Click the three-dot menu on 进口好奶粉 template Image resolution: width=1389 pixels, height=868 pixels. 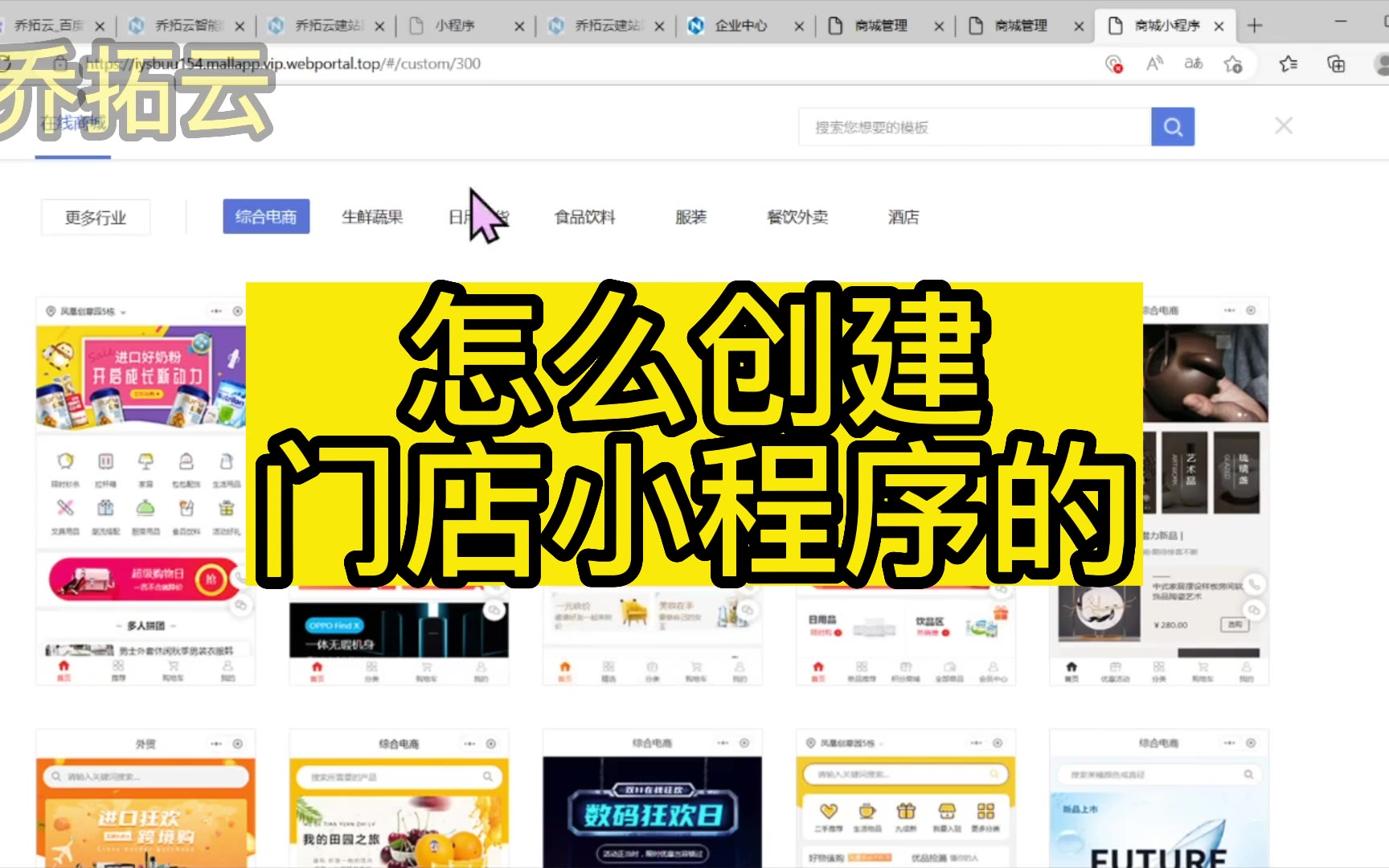216,311
